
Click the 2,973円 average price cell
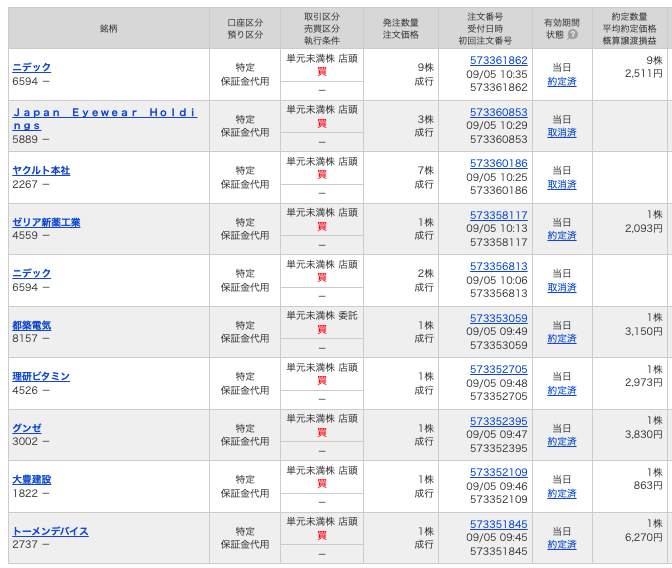pos(643,382)
